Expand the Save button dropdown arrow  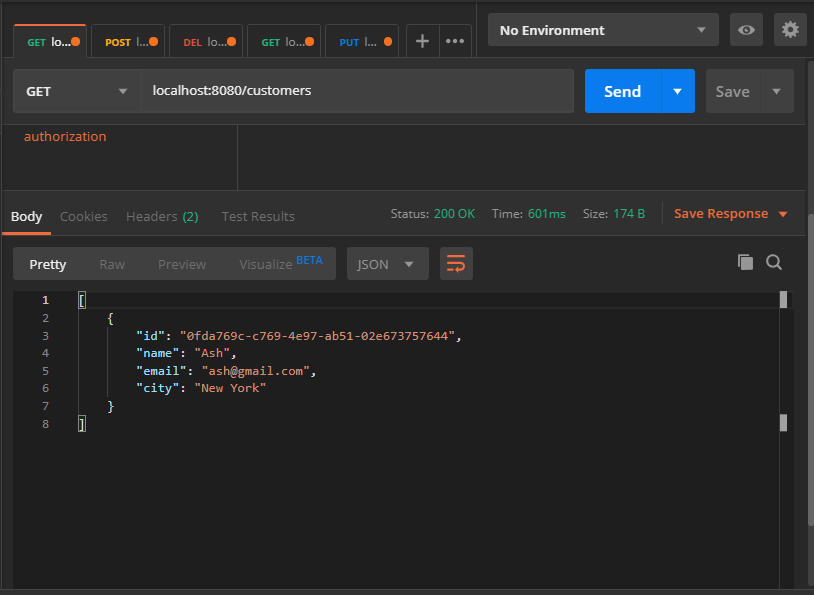tap(777, 91)
